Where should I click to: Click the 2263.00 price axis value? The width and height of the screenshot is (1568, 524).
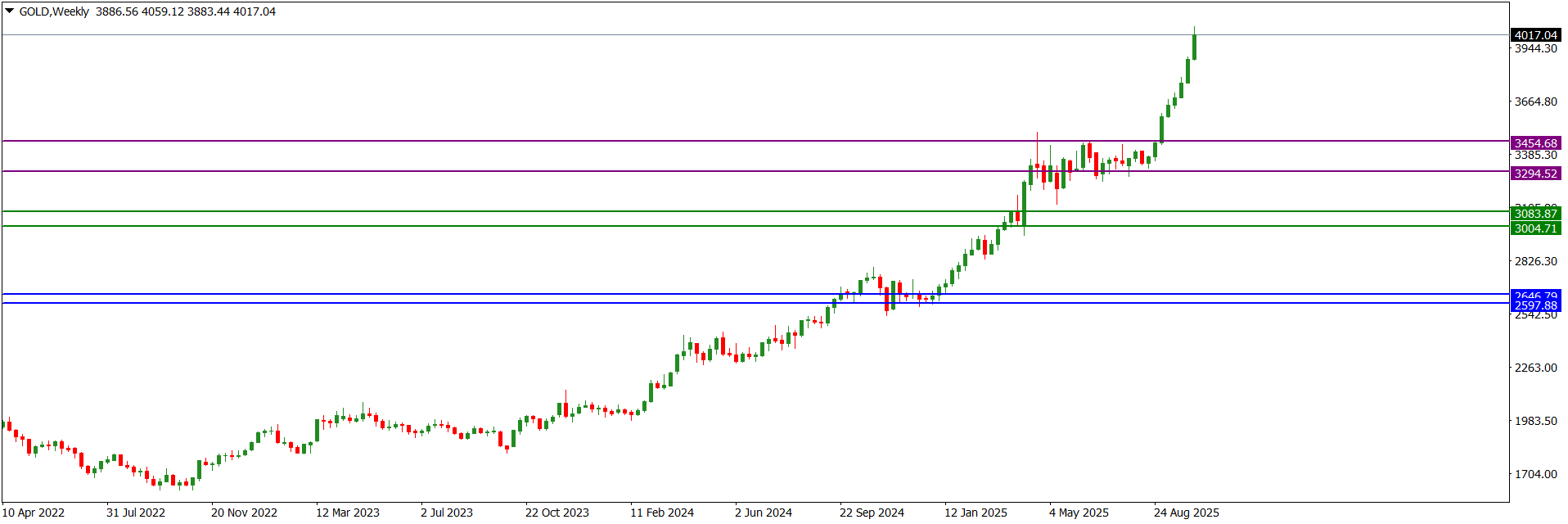click(1536, 368)
